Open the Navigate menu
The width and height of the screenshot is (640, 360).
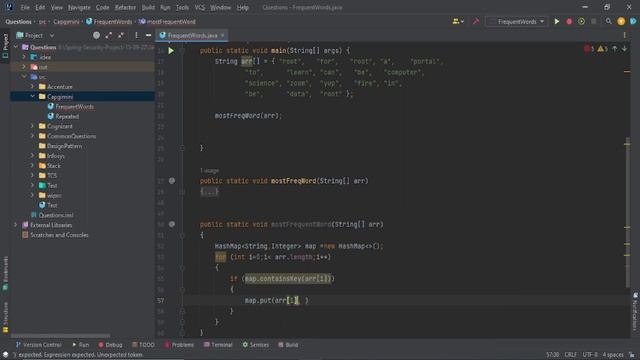(79, 7)
